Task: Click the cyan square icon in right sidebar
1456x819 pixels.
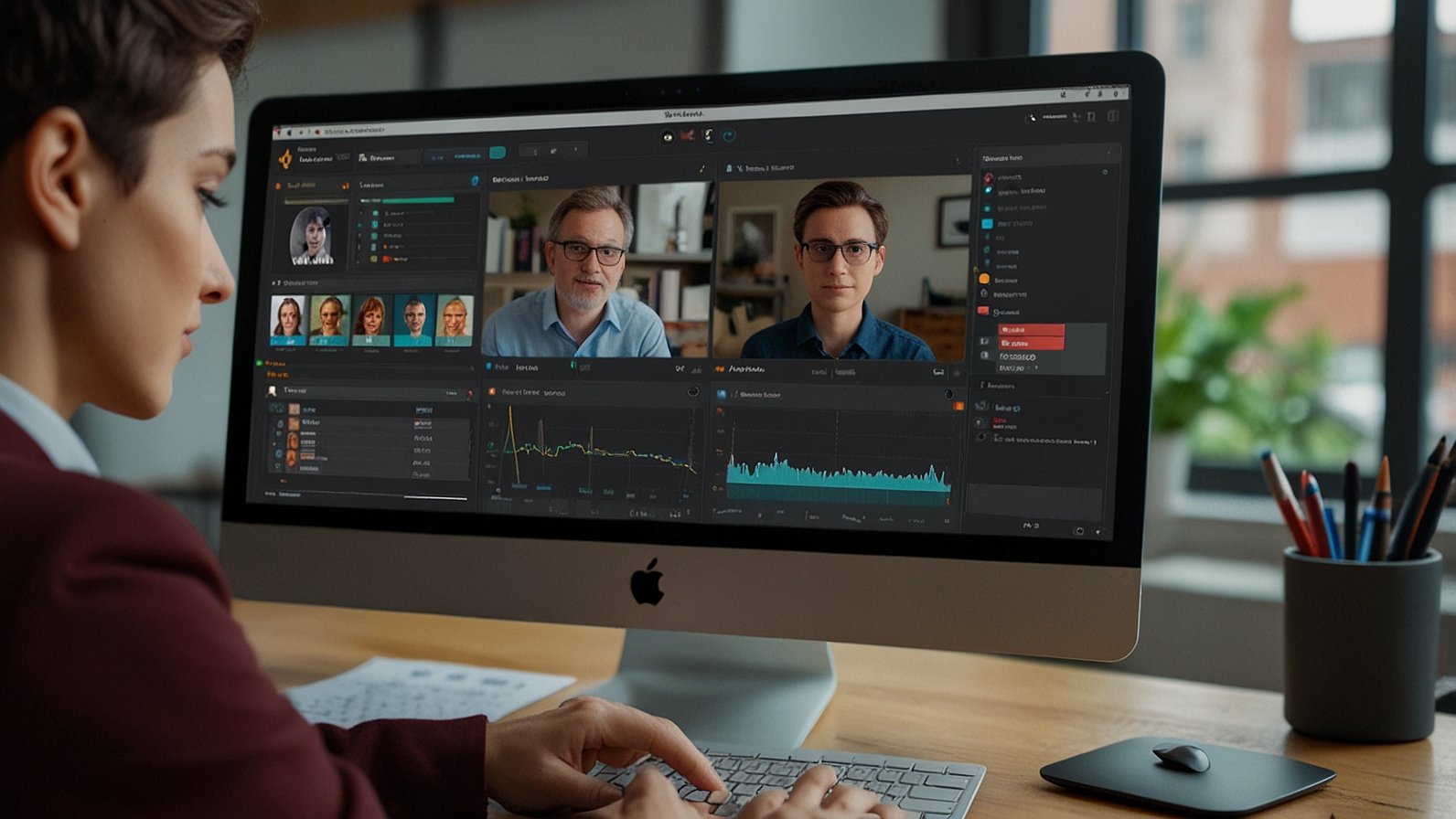Action: [x=987, y=223]
